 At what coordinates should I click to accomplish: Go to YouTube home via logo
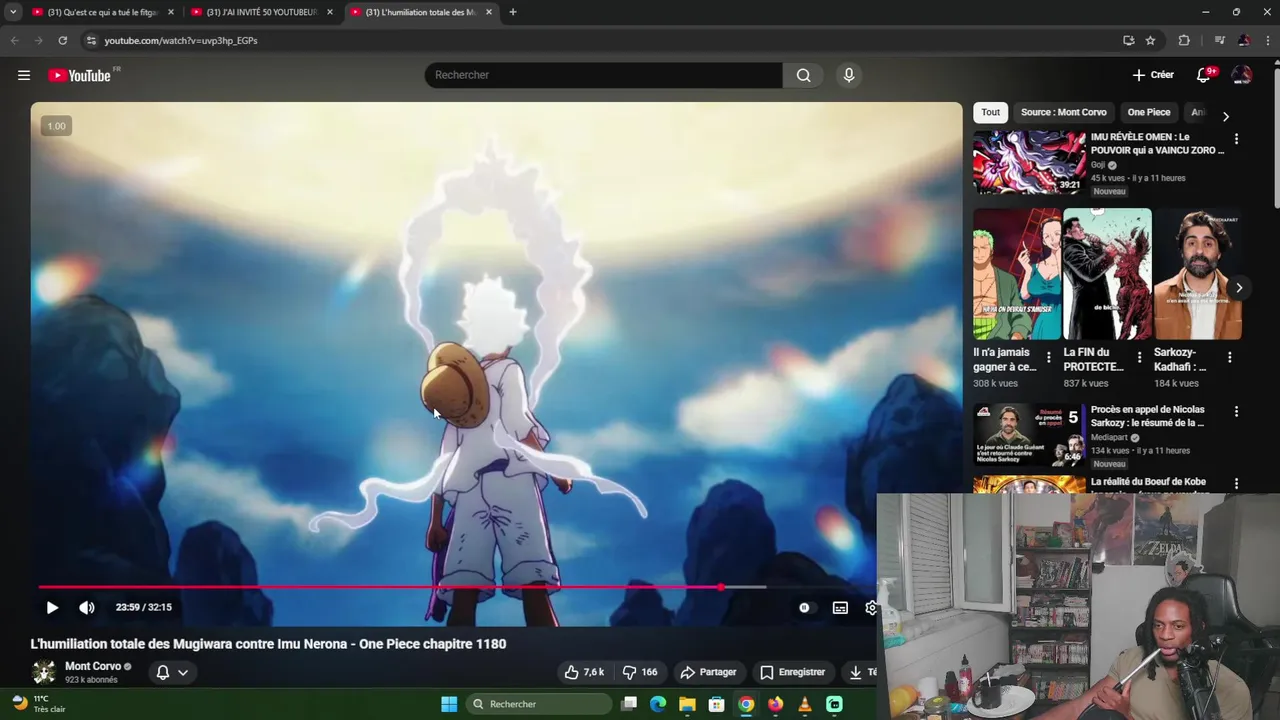[79, 75]
